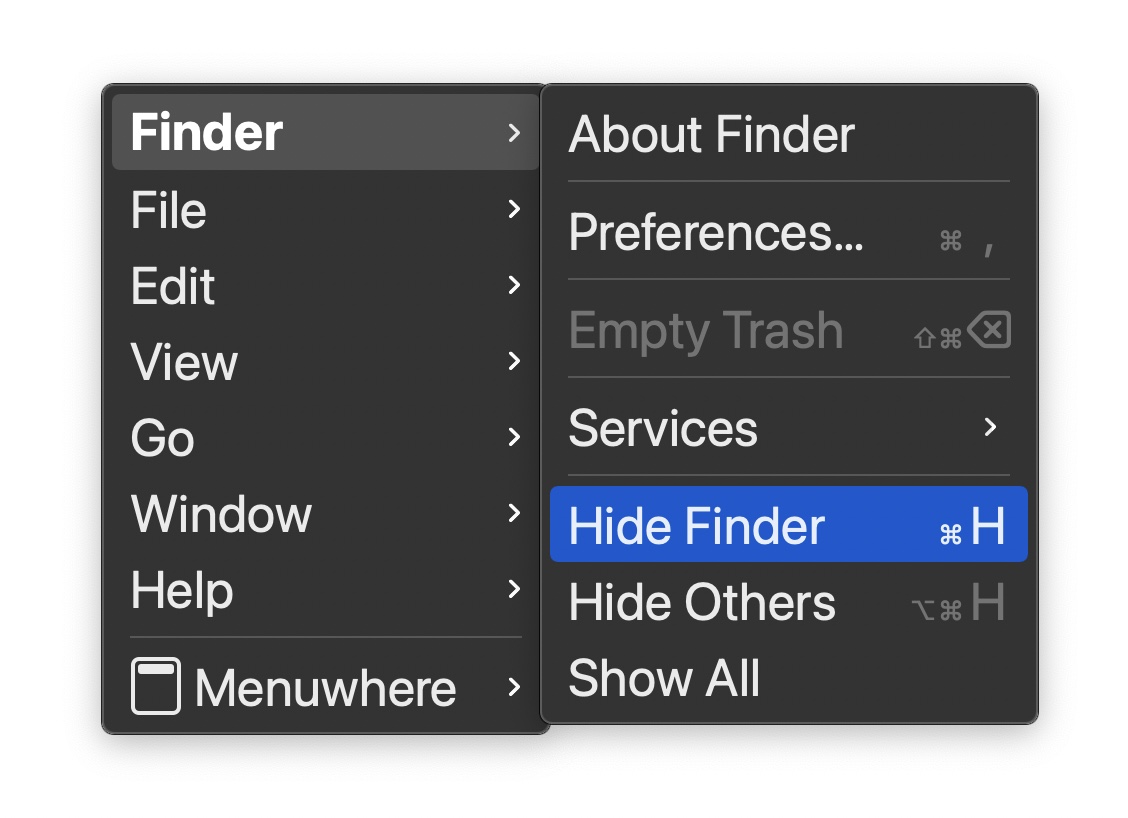Open the Edit menu
Image resolution: width=1128 pixels, height=818 pixels.
[173, 286]
